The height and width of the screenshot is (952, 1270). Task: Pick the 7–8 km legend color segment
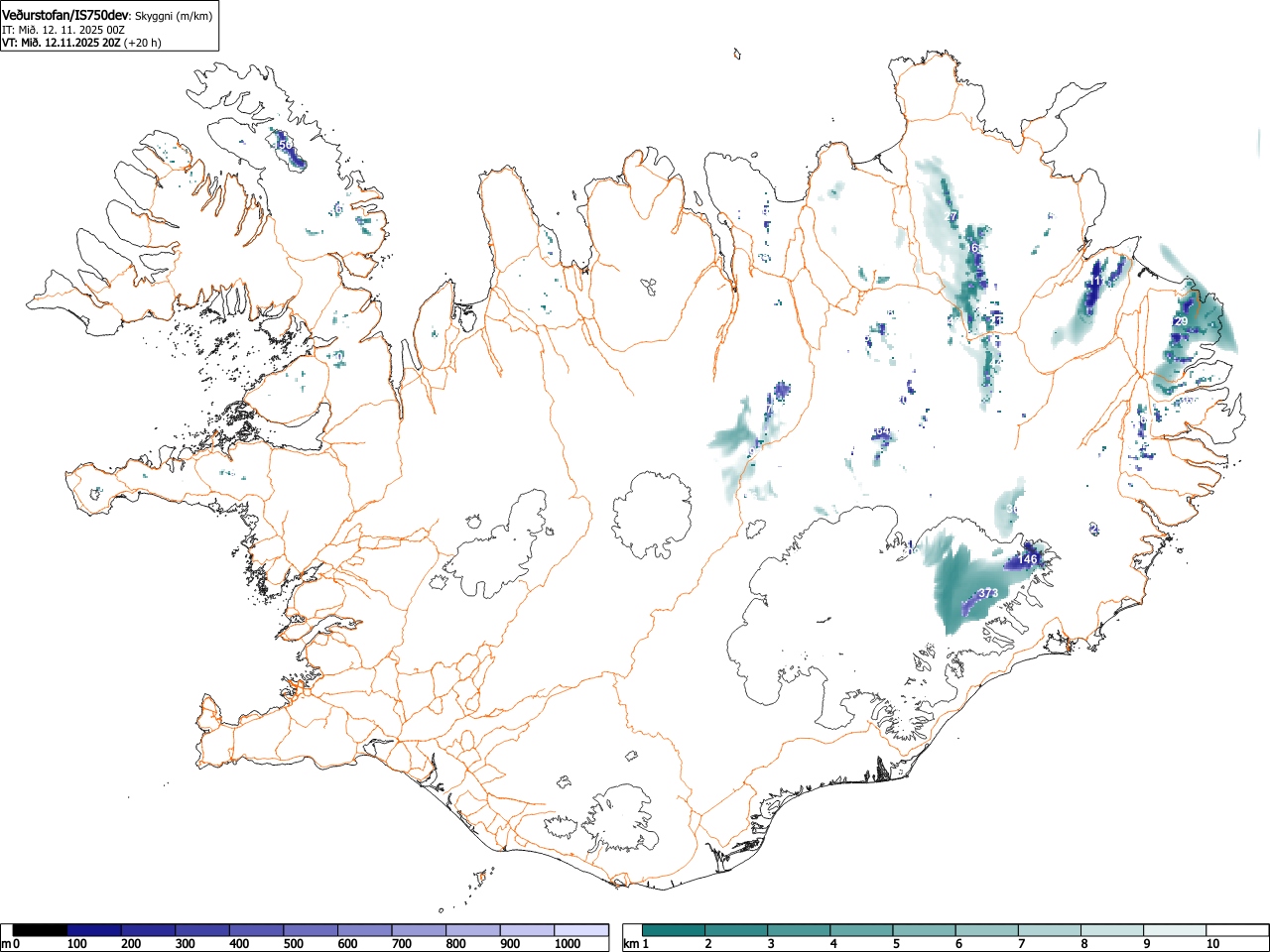tap(1050, 930)
